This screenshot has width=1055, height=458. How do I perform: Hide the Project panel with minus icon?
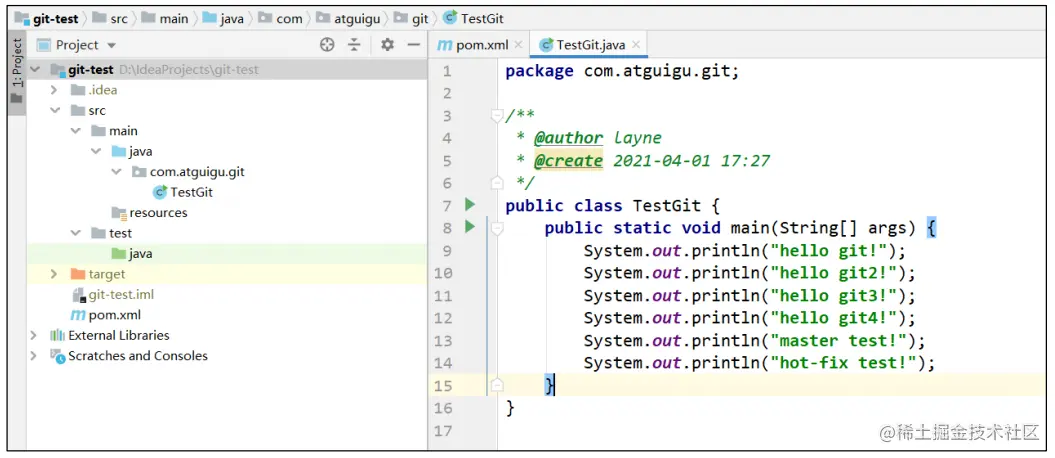click(x=413, y=45)
